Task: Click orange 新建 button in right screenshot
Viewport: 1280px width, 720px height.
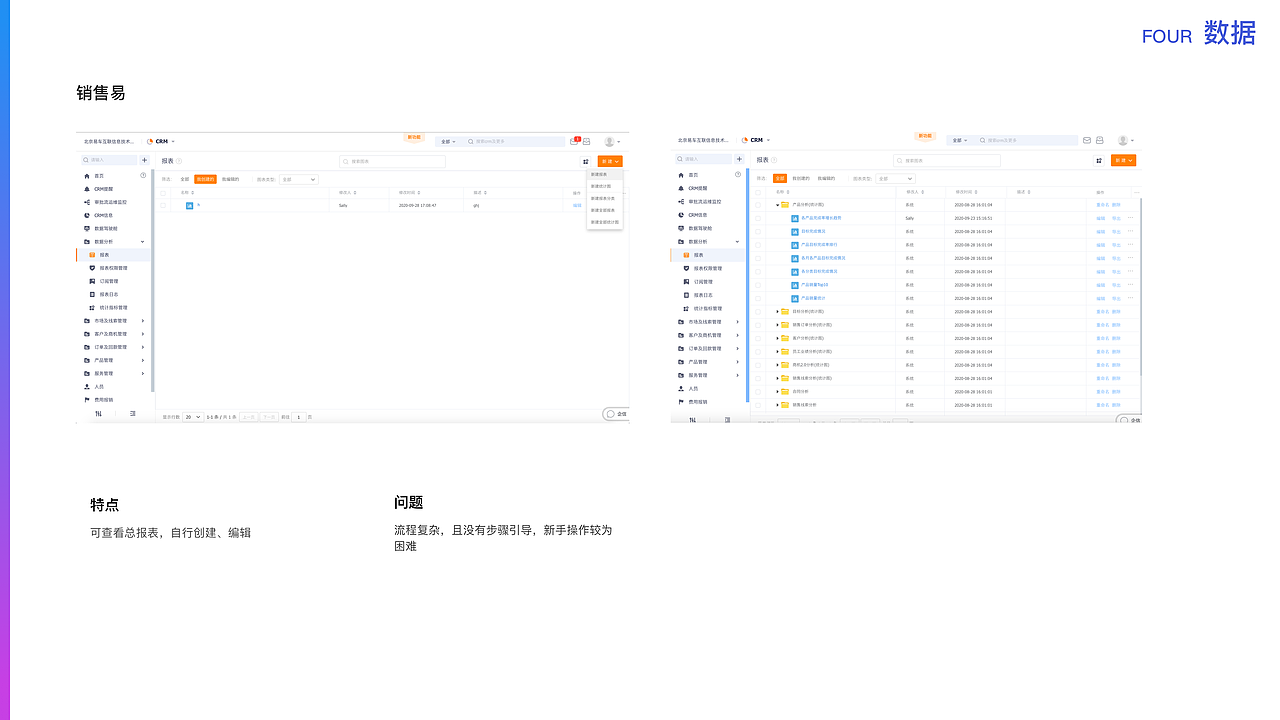Action: (1123, 160)
